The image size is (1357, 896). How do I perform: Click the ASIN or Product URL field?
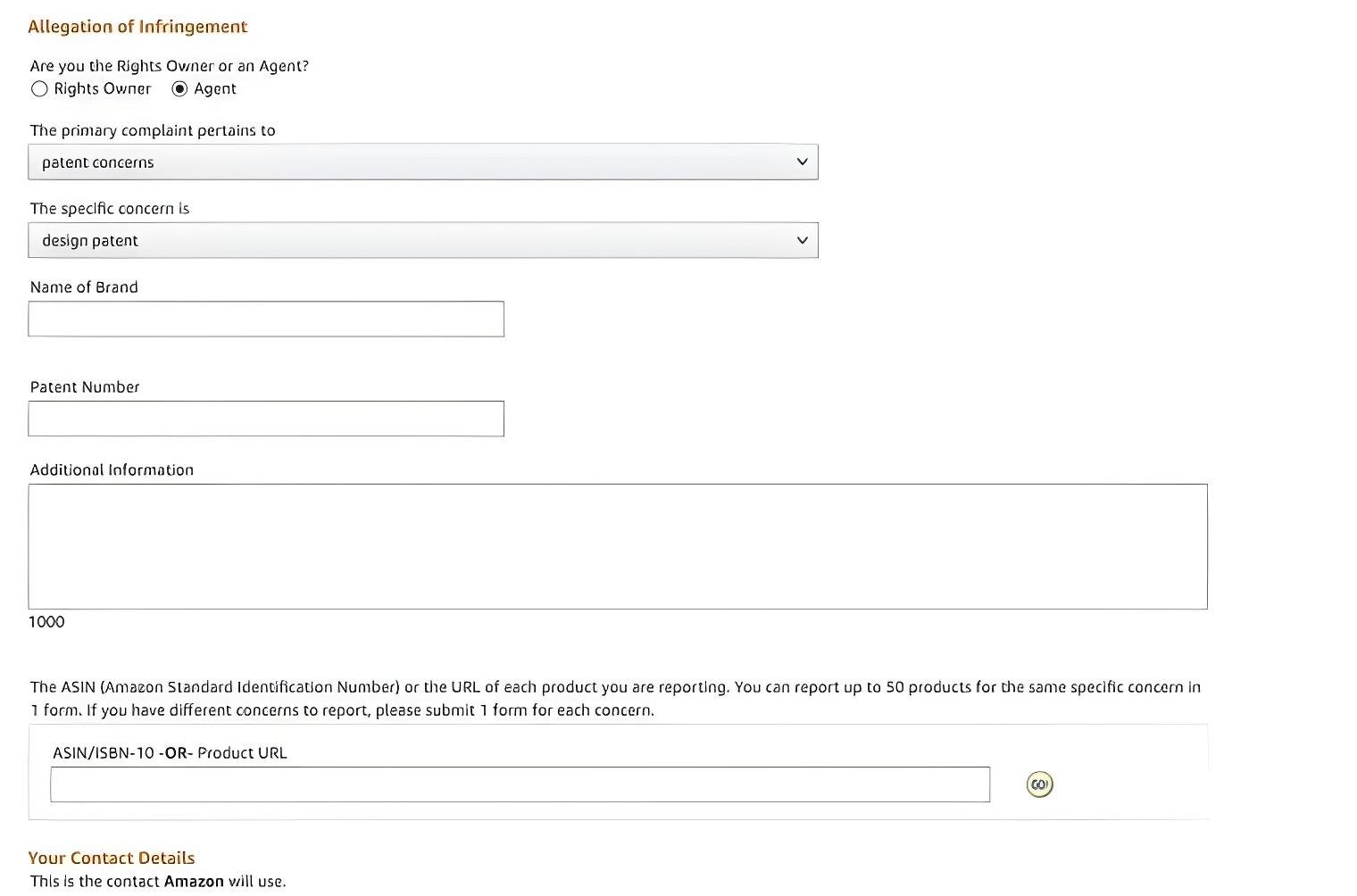[x=520, y=784]
